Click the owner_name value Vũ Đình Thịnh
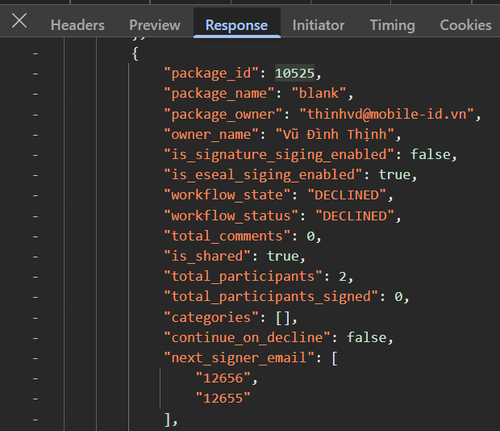This screenshot has height=431, width=500. coord(335,134)
